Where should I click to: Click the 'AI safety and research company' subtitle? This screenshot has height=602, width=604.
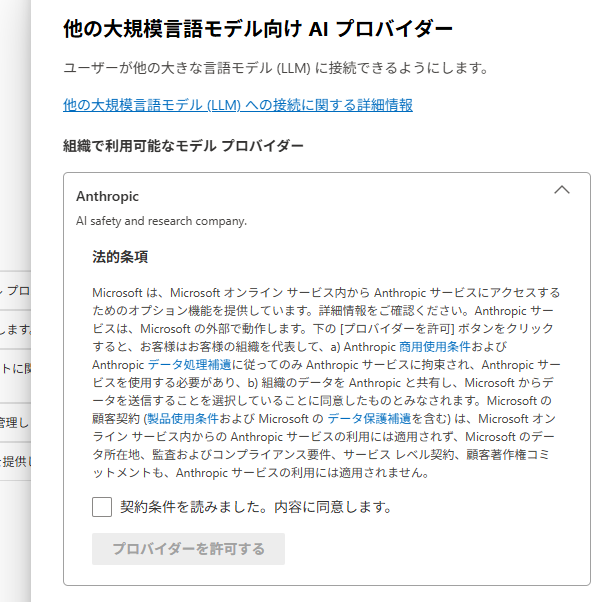coord(161,220)
